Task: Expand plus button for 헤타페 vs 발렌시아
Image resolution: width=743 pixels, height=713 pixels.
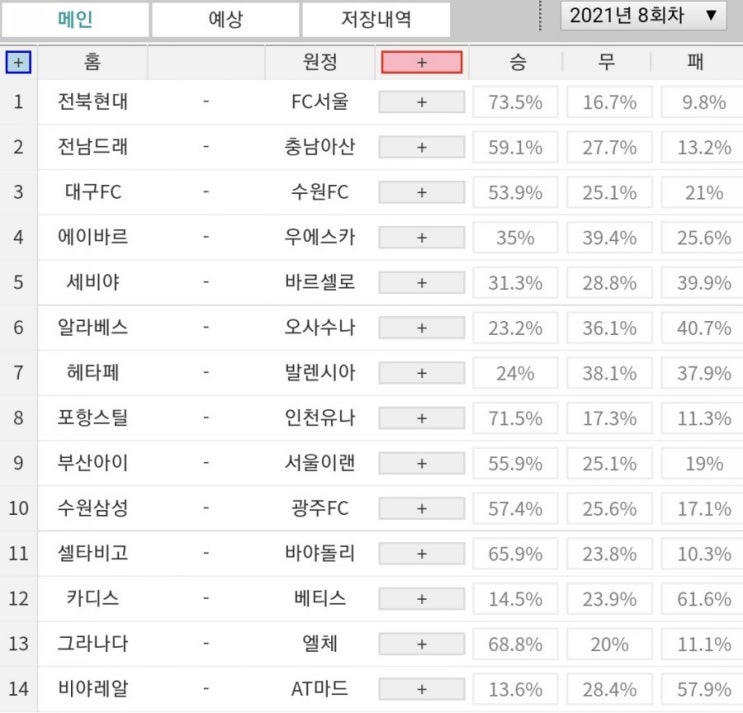Action: click(422, 373)
